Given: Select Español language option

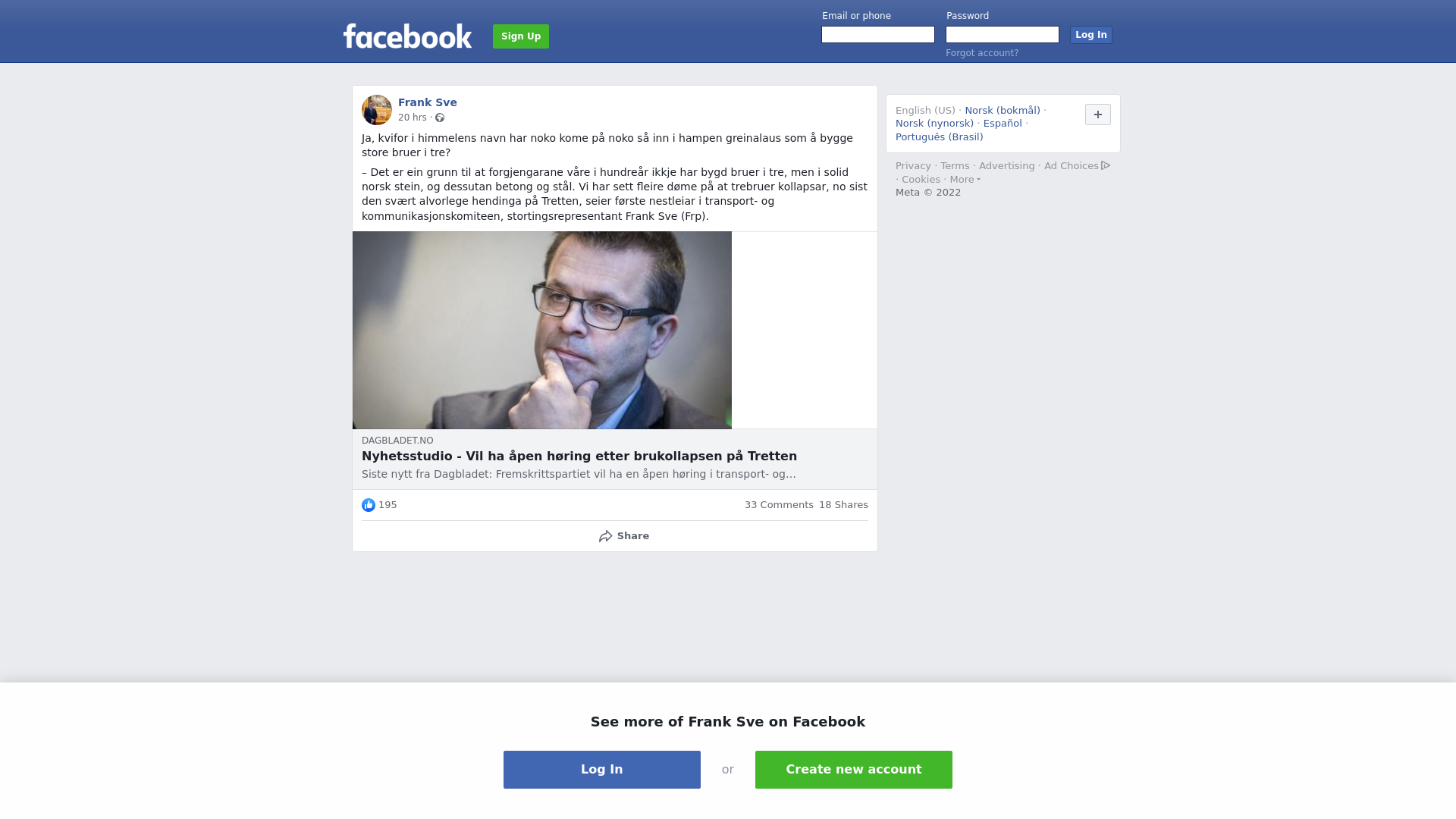Looking at the screenshot, I should (x=1003, y=124).
